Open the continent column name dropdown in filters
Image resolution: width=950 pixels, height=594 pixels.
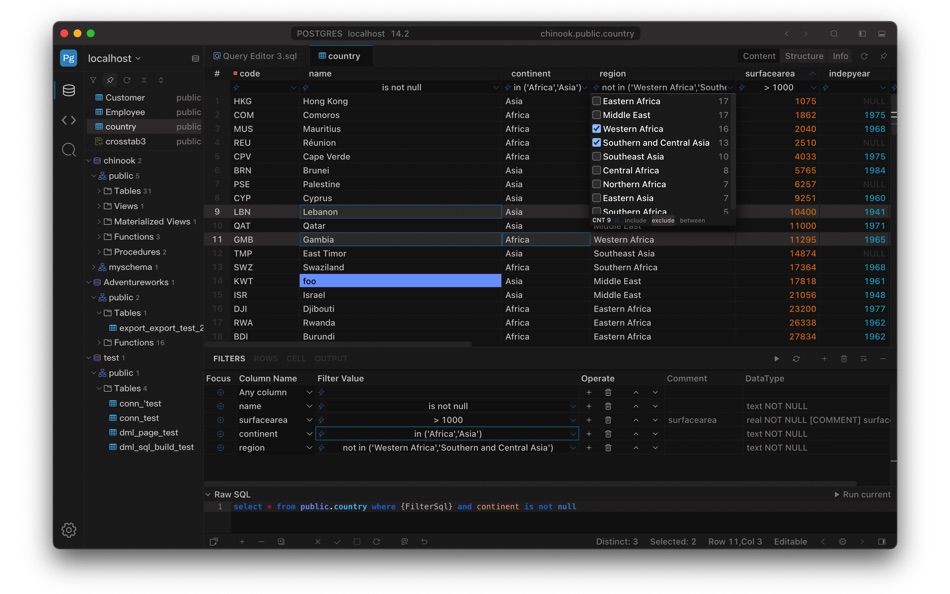(x=309, y=434)
